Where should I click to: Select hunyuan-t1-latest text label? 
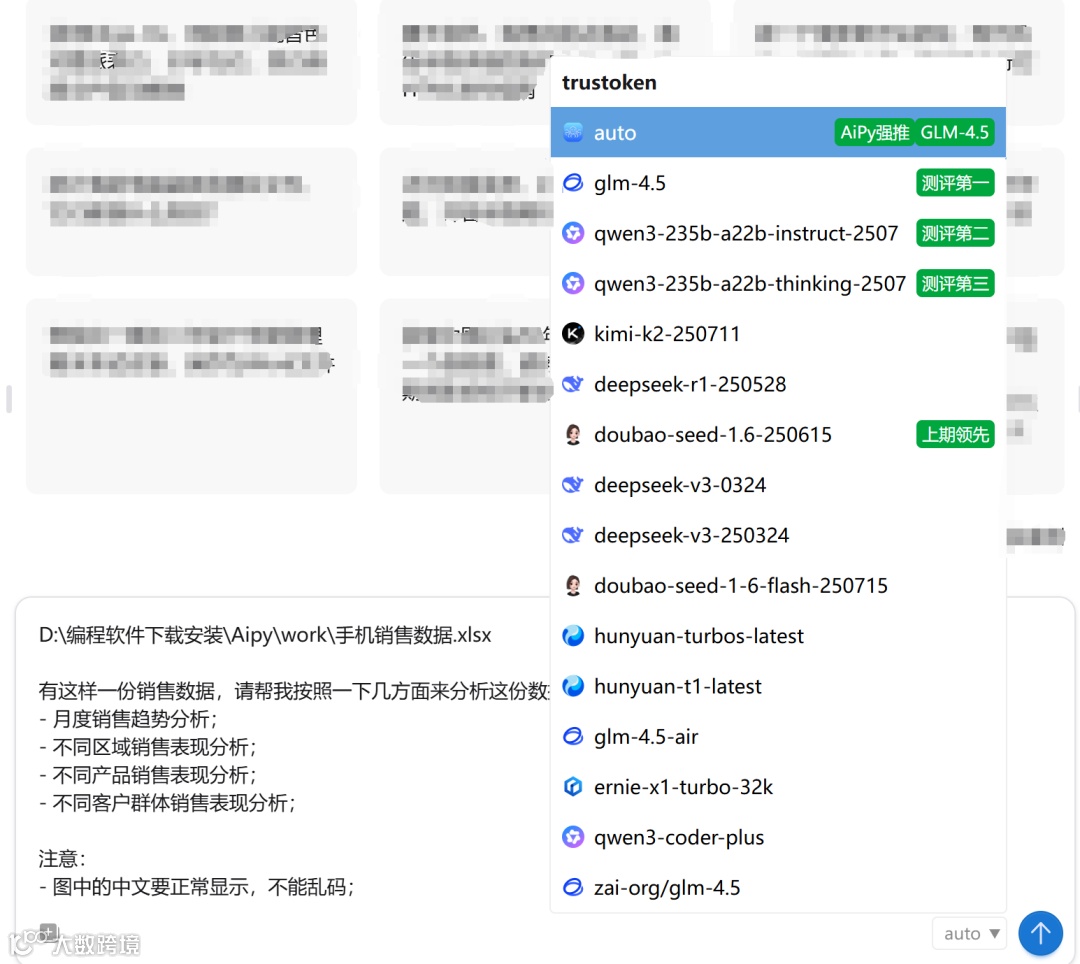tap(678, 686)
